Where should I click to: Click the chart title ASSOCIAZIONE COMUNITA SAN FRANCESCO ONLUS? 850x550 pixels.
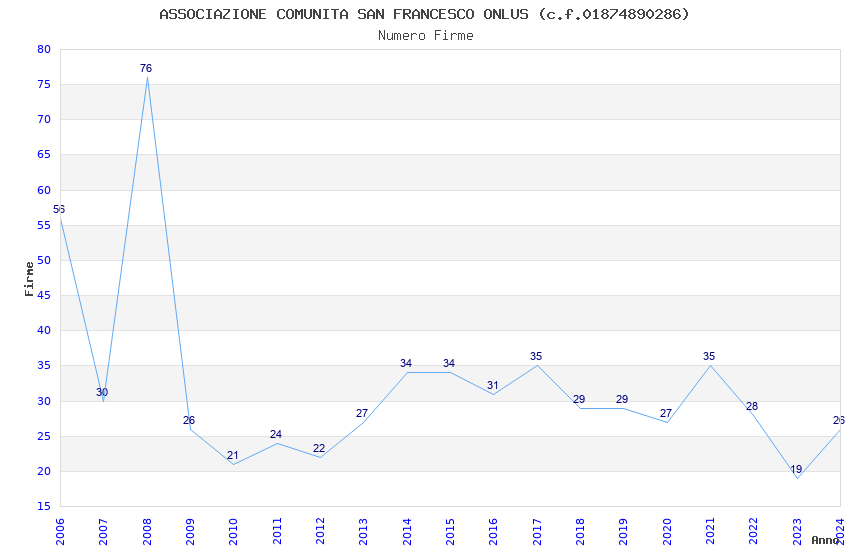pos(424,14)
